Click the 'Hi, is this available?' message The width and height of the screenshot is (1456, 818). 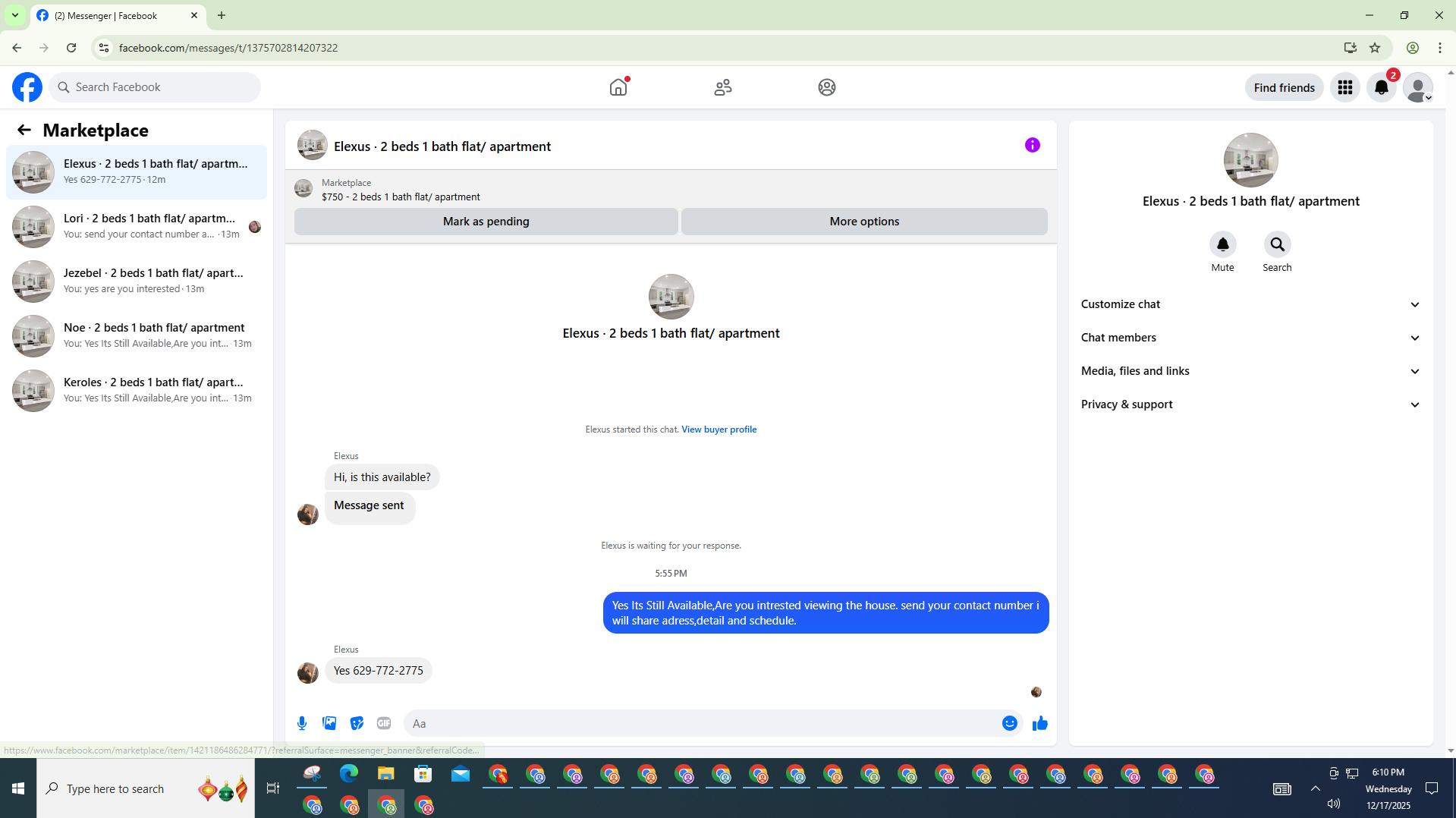382,477
